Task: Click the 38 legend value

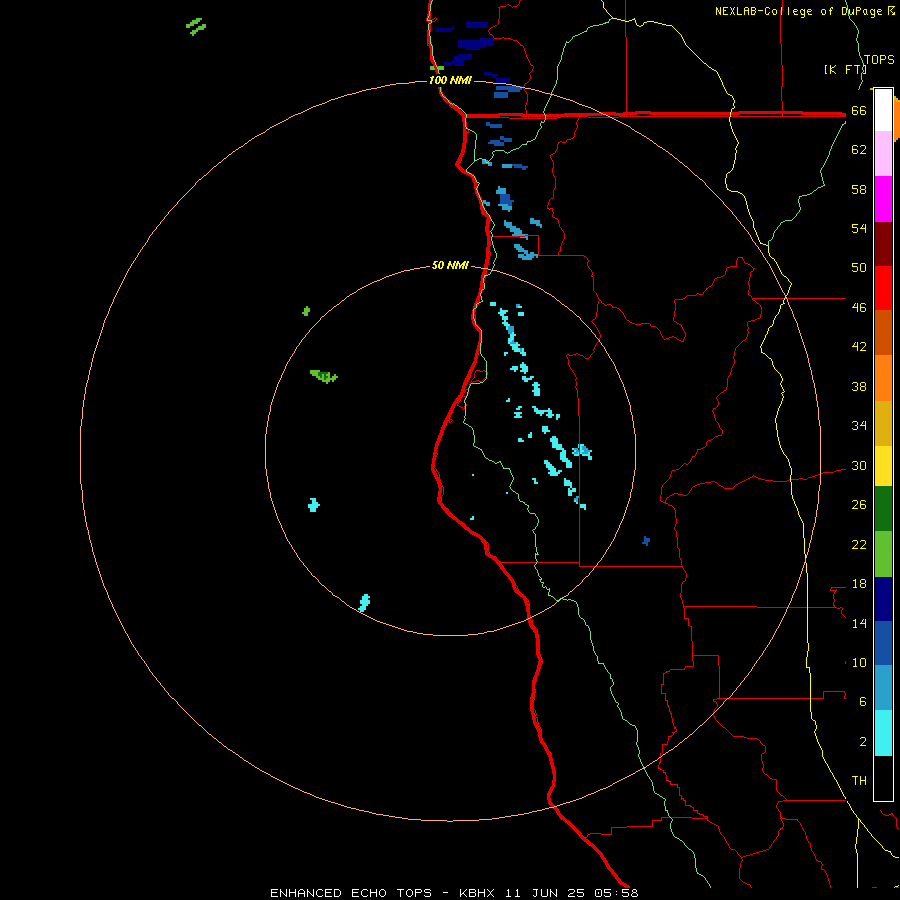Action: (x=859, y=386)
